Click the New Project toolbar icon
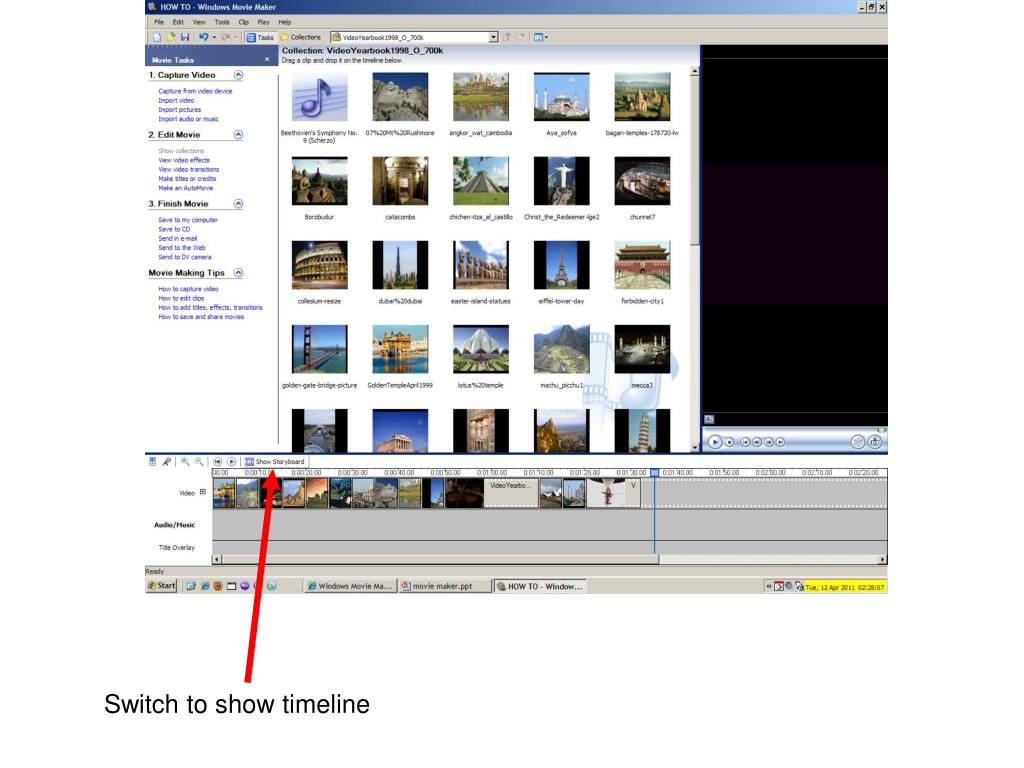 point(157,37)
